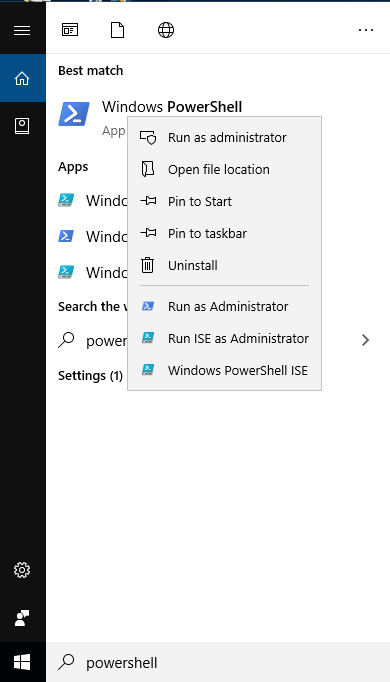
Task: Click ISE icon beside Run ISE as Administrator
Action: [148, 338]
